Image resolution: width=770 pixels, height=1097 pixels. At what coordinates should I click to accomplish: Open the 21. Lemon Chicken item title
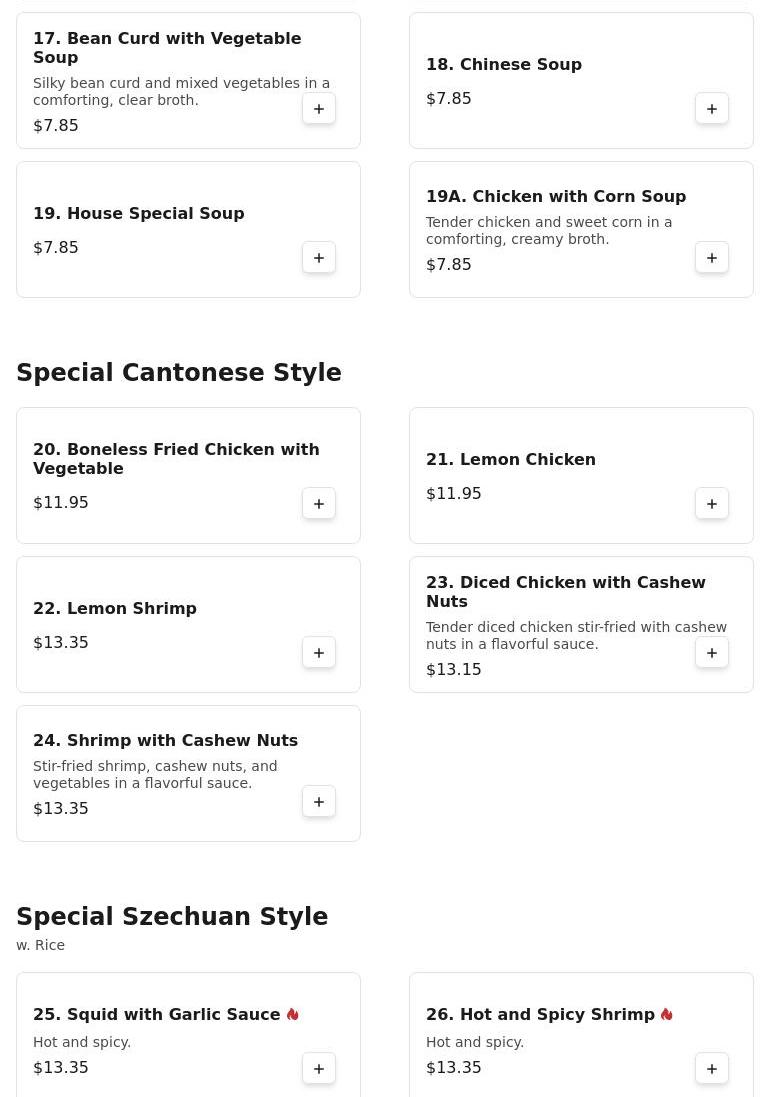(511, 460)
